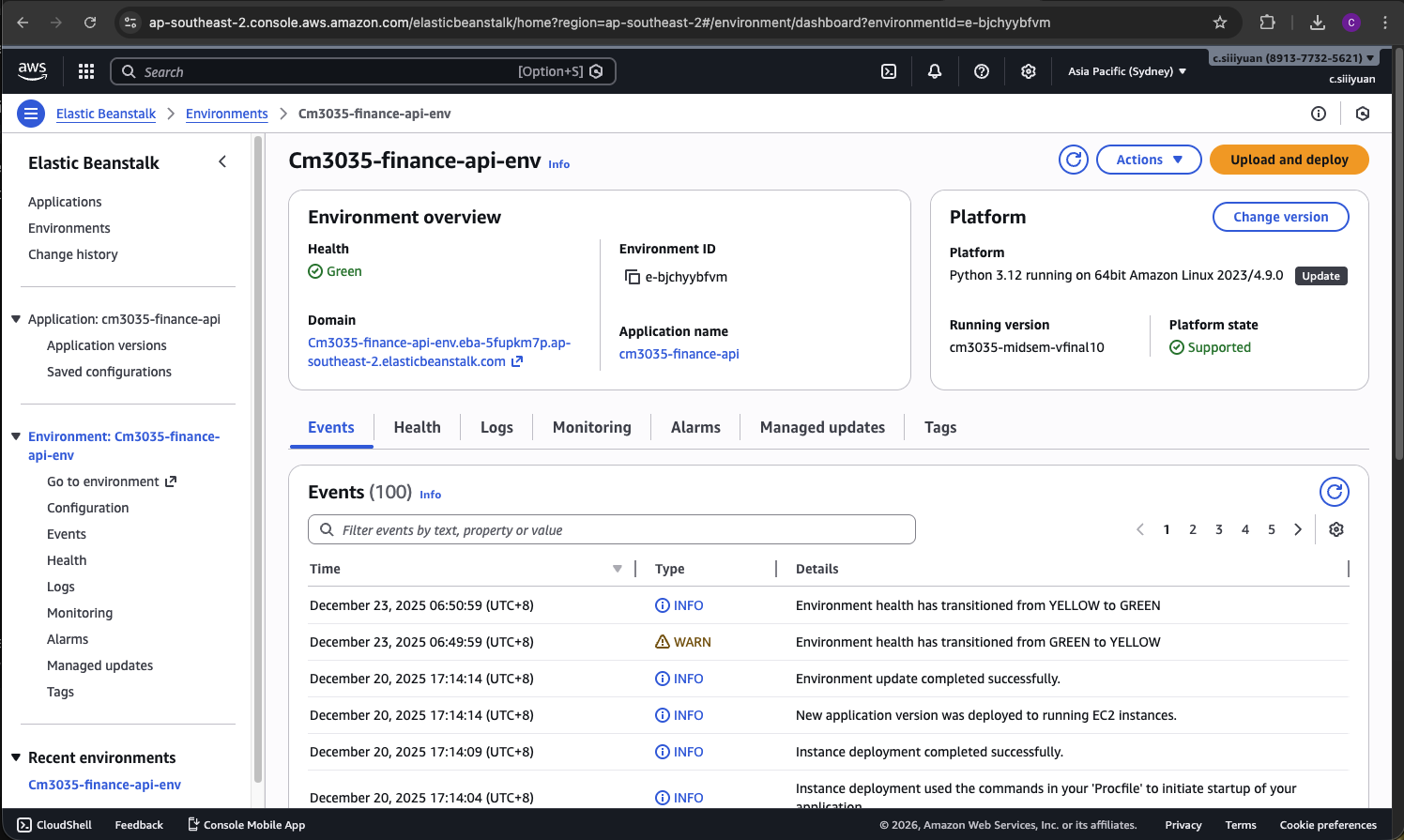1404x840 pixels.
Task: Go to Environments breadcrumb link
Action: coord(227,114)
